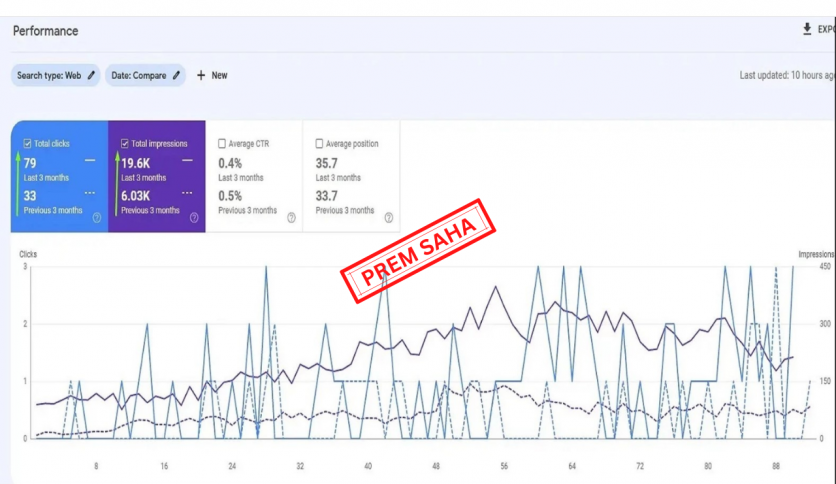Screen dimensions: 836x484
Task: Open the Date: Compare filter chip
Action: [138, 75]
